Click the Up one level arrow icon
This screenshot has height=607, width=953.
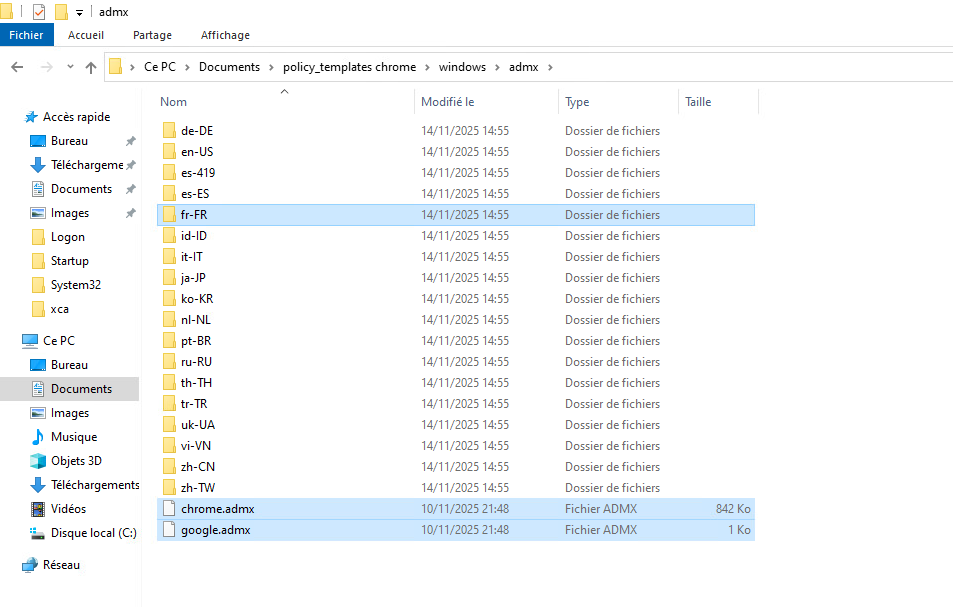click(x=91, y=67)
